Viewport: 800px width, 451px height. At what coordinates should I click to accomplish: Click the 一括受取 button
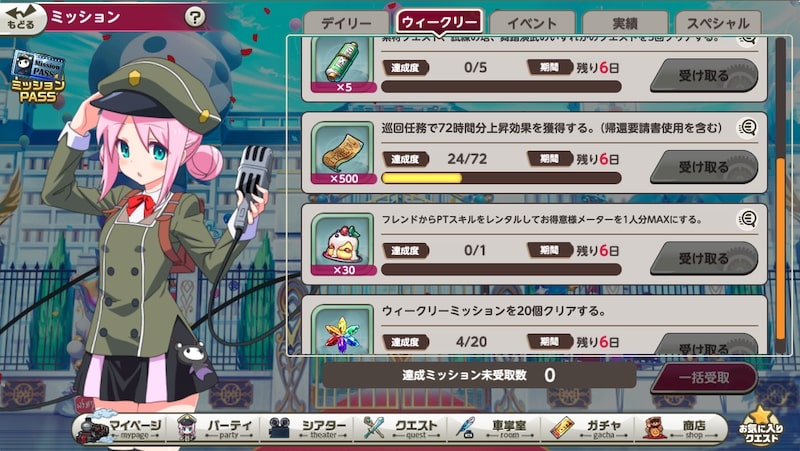[x=704, y=378]
